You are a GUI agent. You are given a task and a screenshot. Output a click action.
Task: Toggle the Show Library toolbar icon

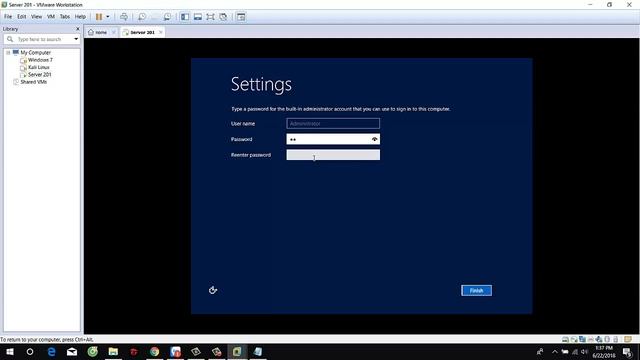coord(185,17)
